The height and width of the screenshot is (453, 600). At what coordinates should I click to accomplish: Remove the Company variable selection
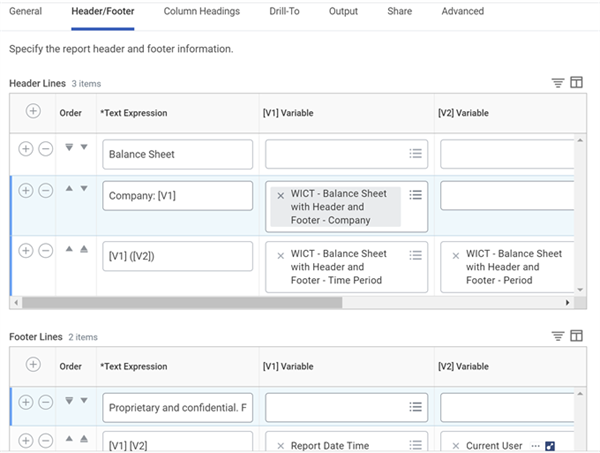coord(280,196)
